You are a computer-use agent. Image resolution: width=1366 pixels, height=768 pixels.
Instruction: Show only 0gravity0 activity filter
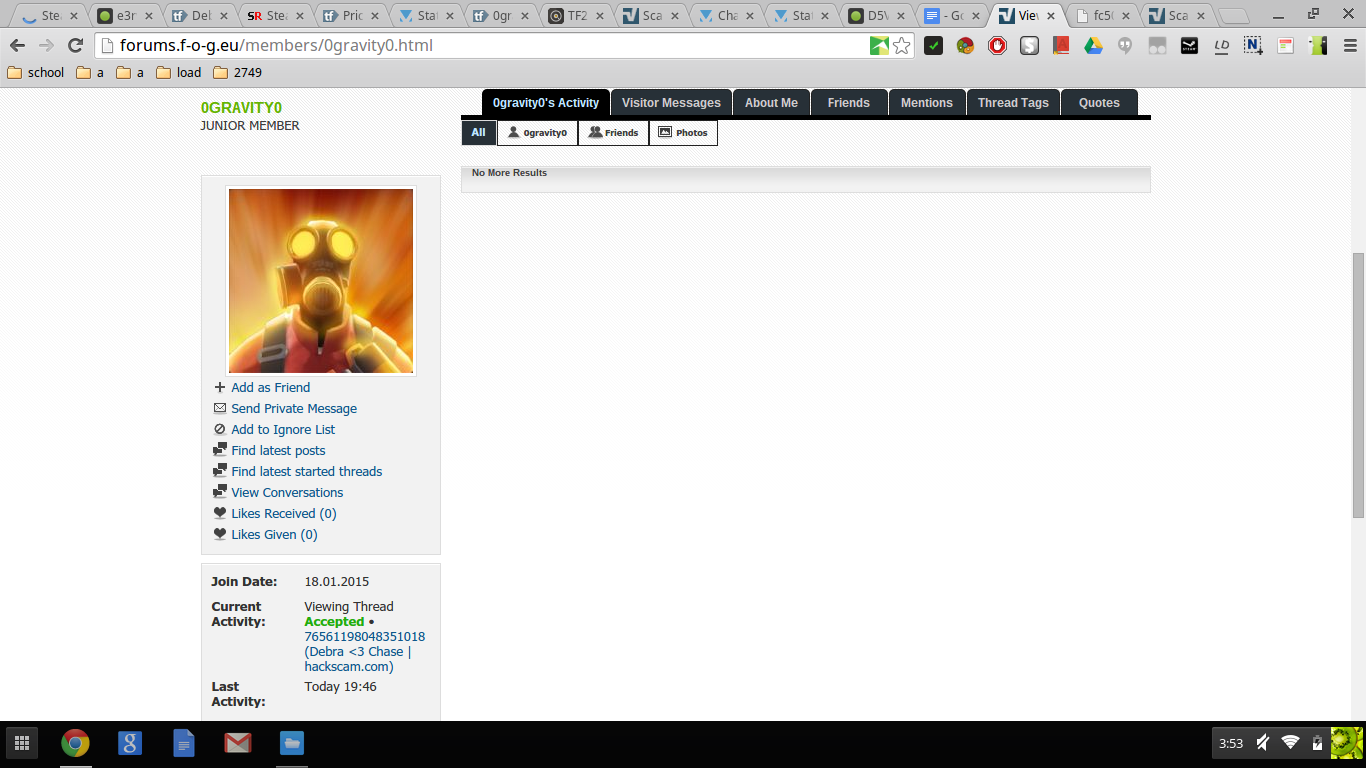pos(537,133)
